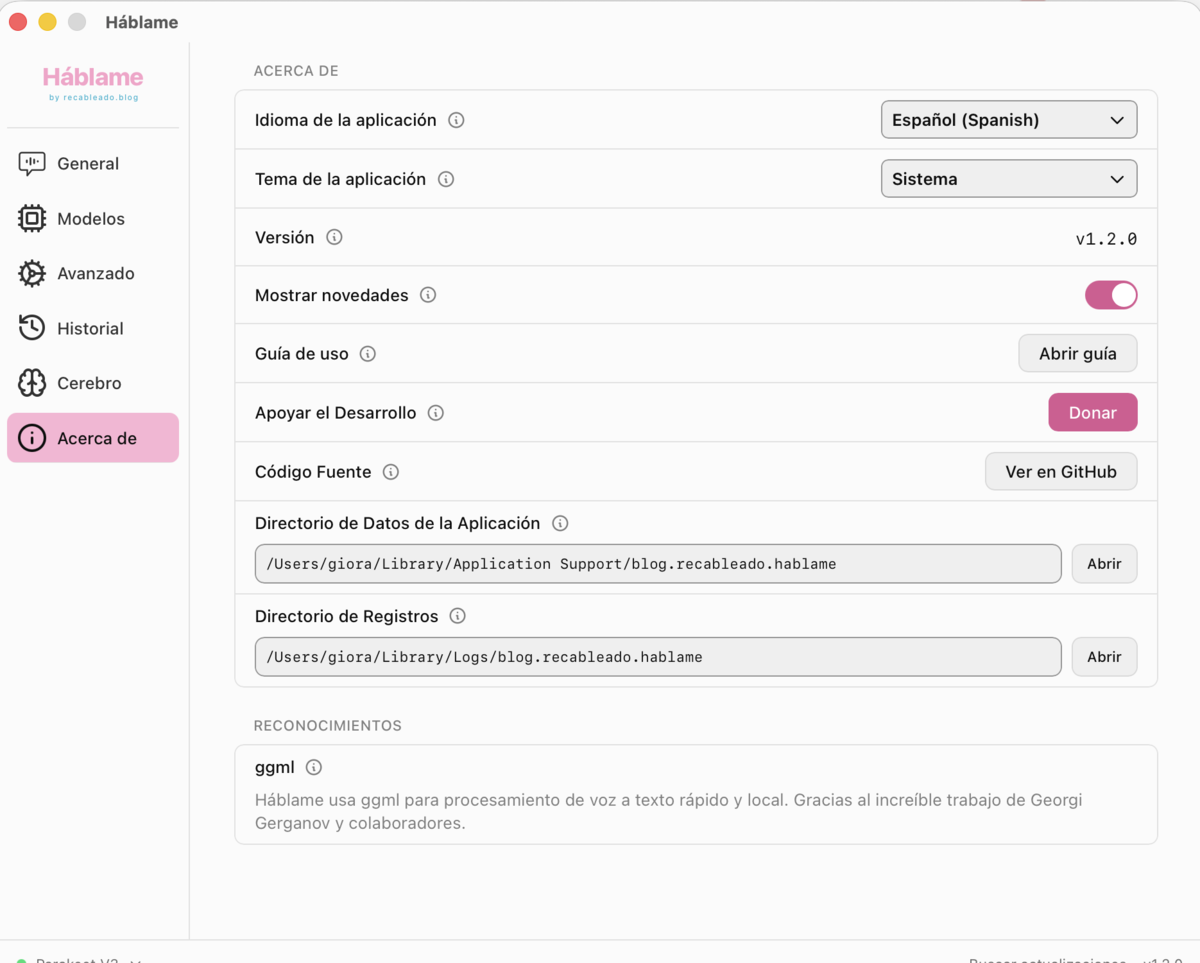The width and height of the screenshot is (1200, 963).
Task: Click the Ver en GitHub button
Action: click(x=1061, y=472)
